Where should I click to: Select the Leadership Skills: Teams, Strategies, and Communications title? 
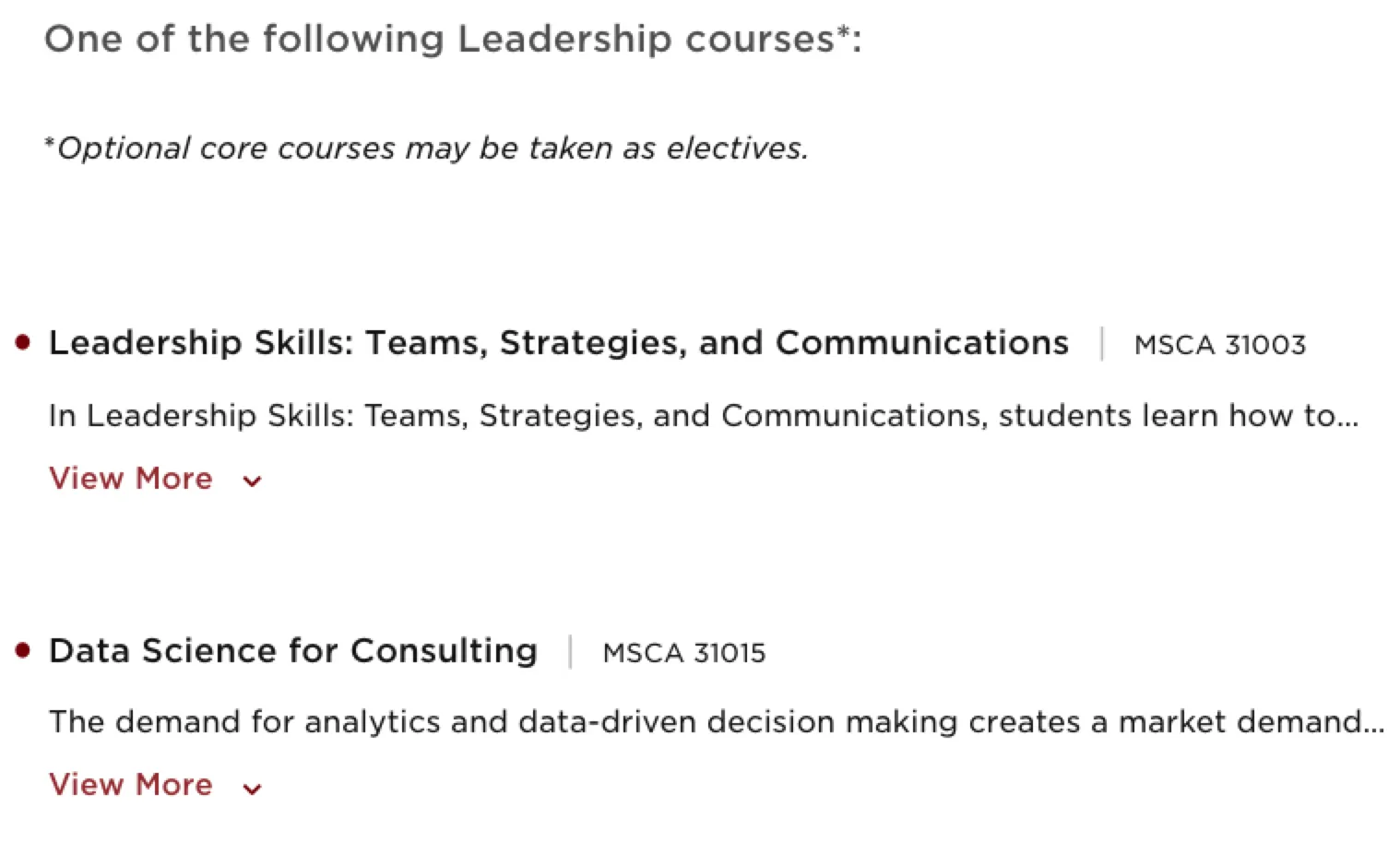click(x=558, y=343)
